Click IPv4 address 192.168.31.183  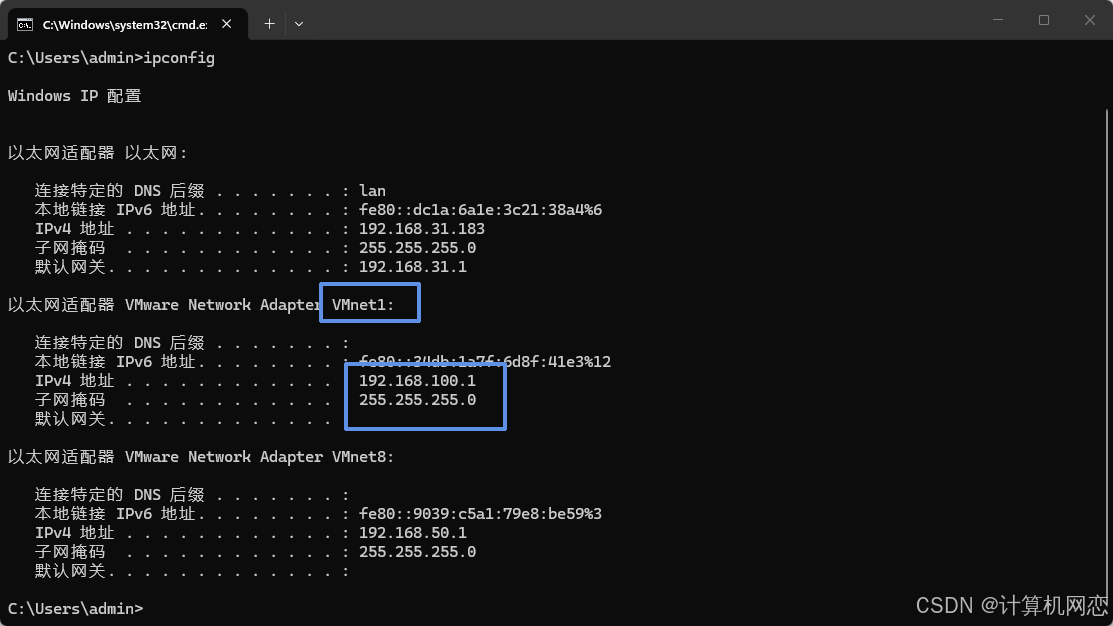pos(422,229)
